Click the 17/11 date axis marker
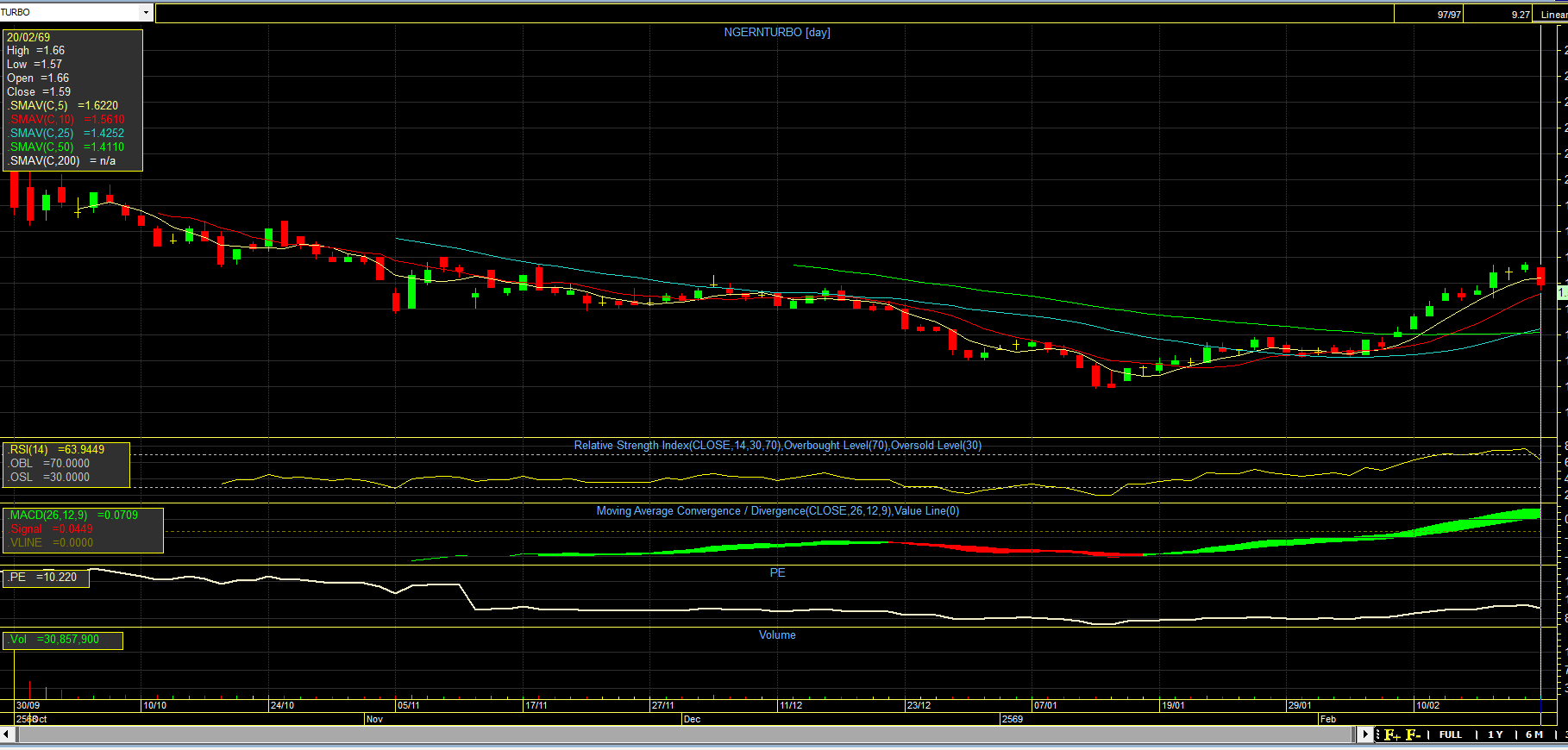The width and height of the screenshot is (1568, 750). pyautogui.click(x=536, y=705)
